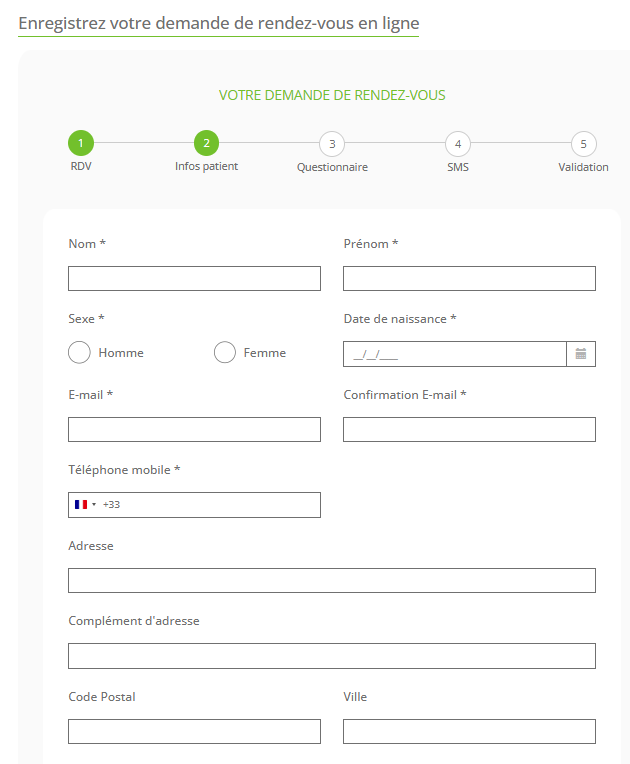Click into the Ville field

(x=469, y=732)
